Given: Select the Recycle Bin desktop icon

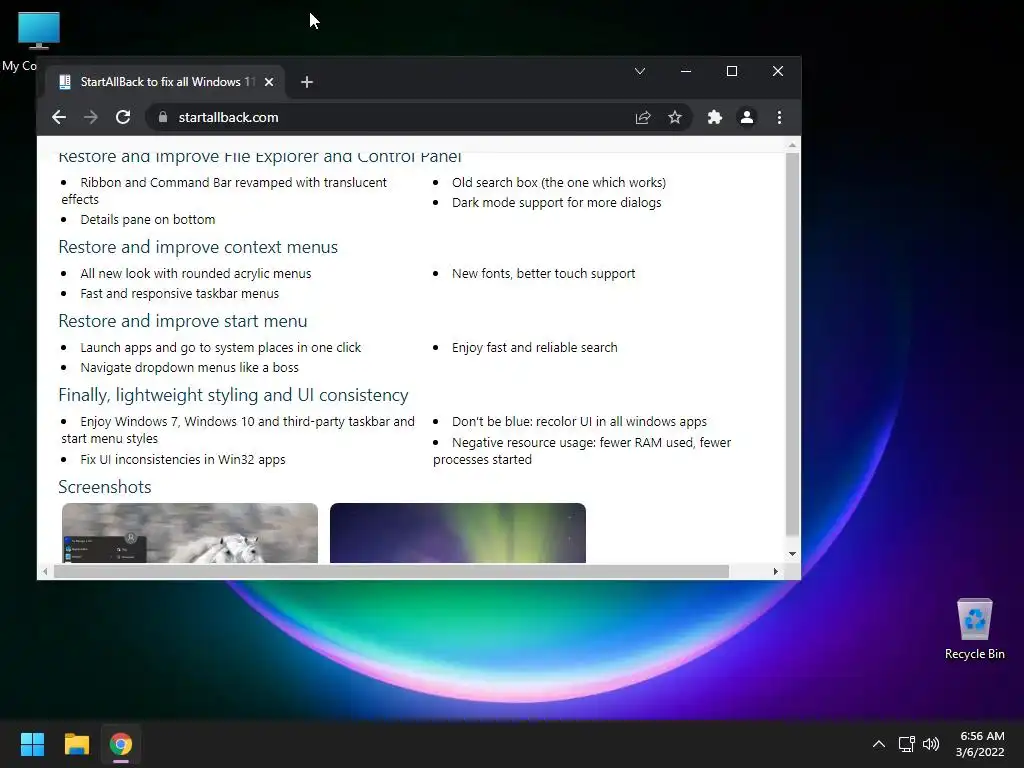Looking at the screenshot, I should (974, 628).
